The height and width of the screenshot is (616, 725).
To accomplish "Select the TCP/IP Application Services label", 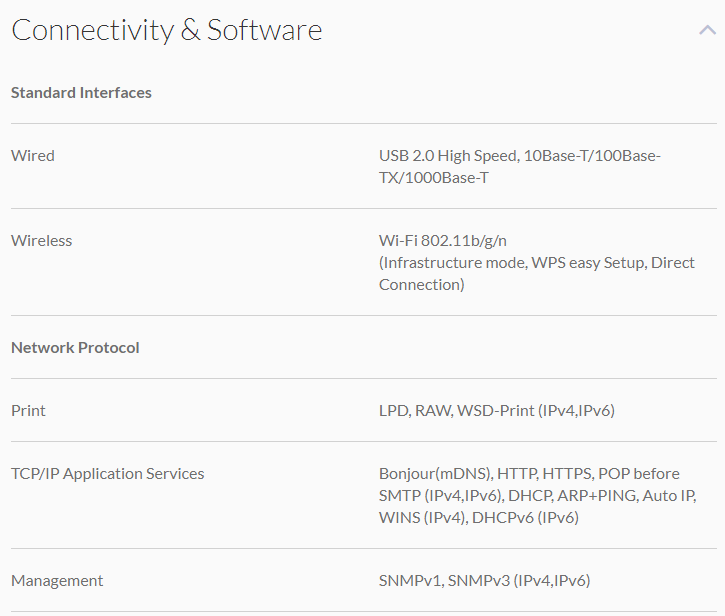I will [x=107, y=474].
